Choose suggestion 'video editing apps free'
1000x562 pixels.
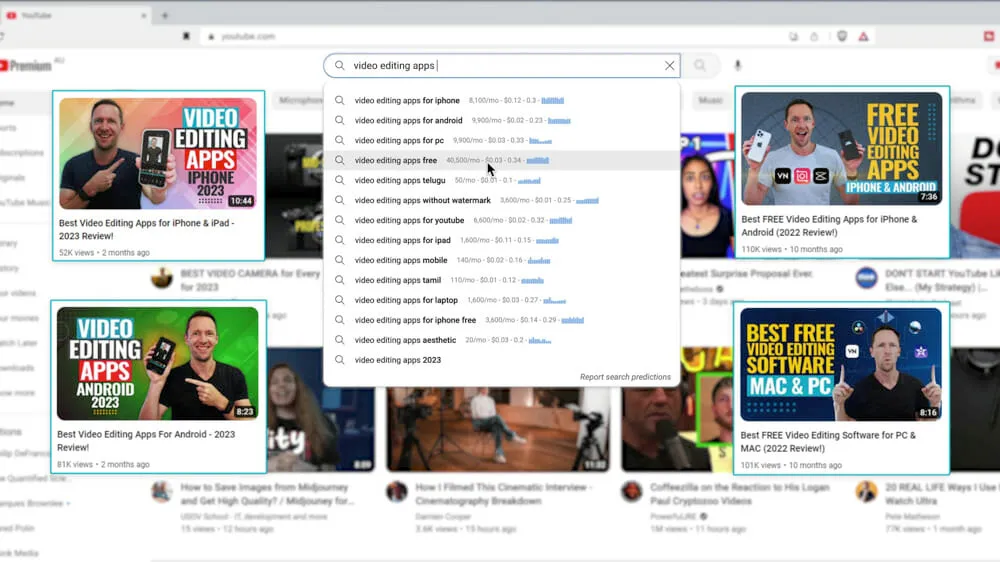(x=395, y=160)
